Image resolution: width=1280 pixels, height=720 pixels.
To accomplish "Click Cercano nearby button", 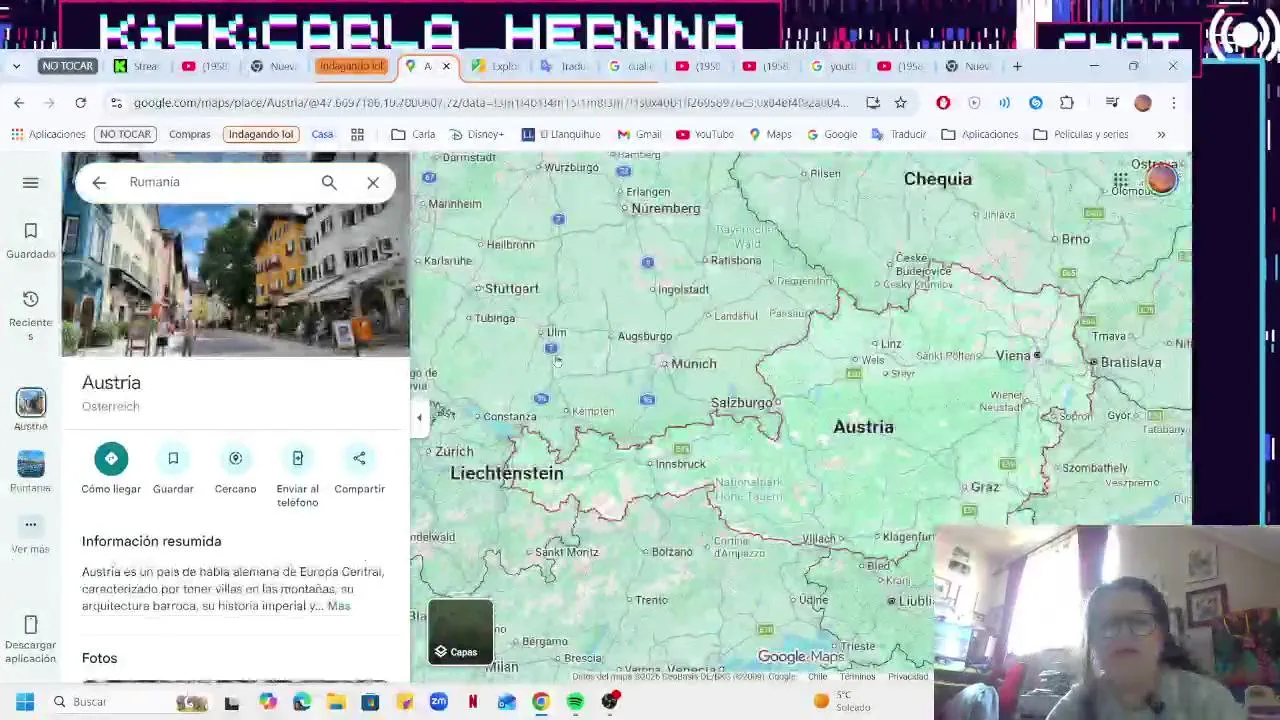I will coord(235,469).
